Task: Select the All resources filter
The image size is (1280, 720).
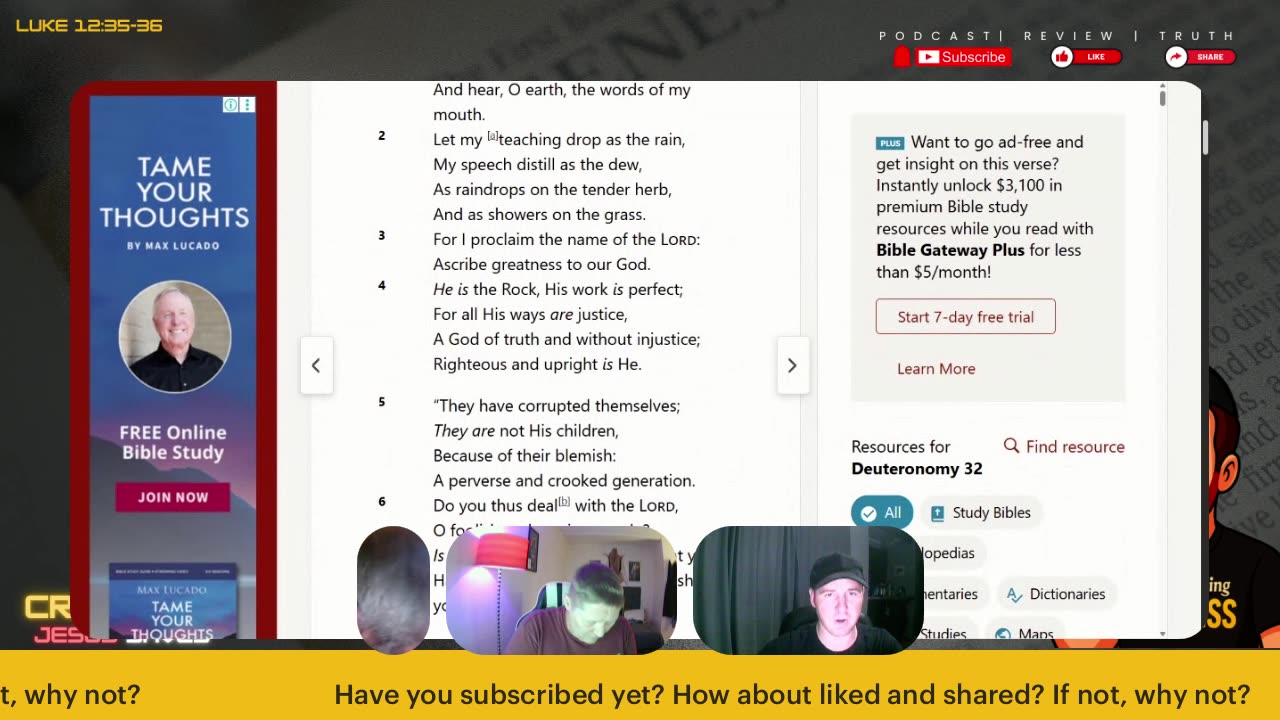Action: tap(882, 512)
